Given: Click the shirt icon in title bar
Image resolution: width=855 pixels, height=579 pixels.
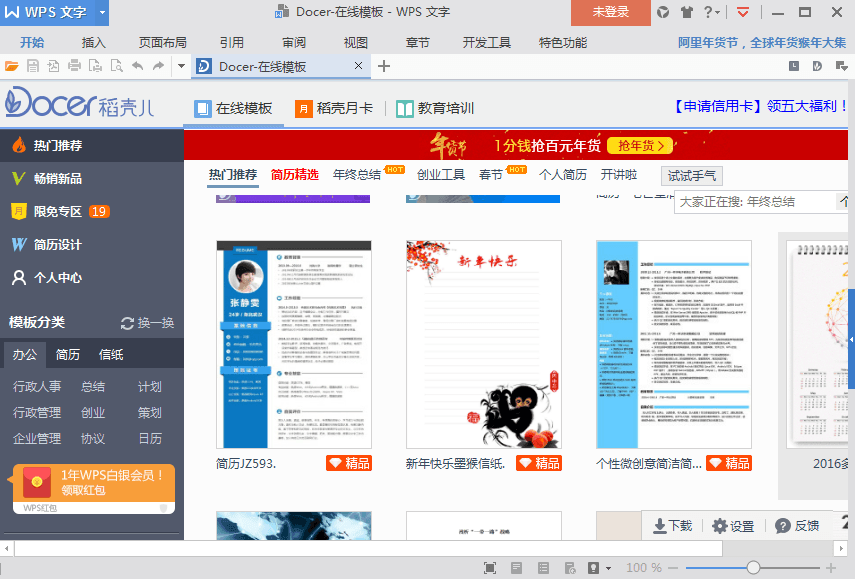Looking at the screenshot, I should coord(687,12).
